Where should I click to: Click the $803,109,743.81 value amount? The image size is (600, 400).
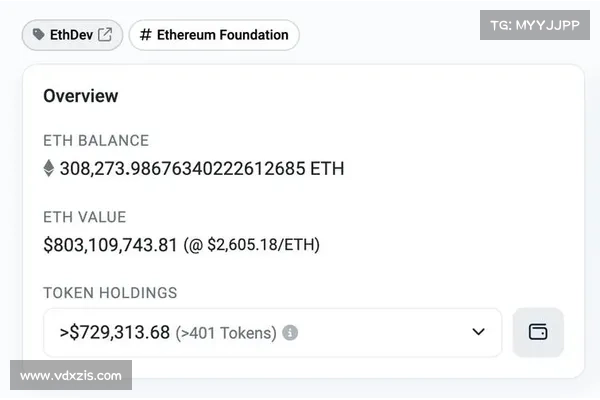click(110, 244)
